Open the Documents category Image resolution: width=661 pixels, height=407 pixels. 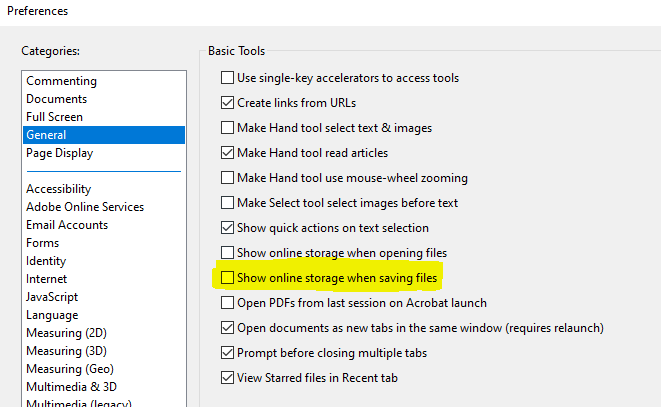[57, 99]
